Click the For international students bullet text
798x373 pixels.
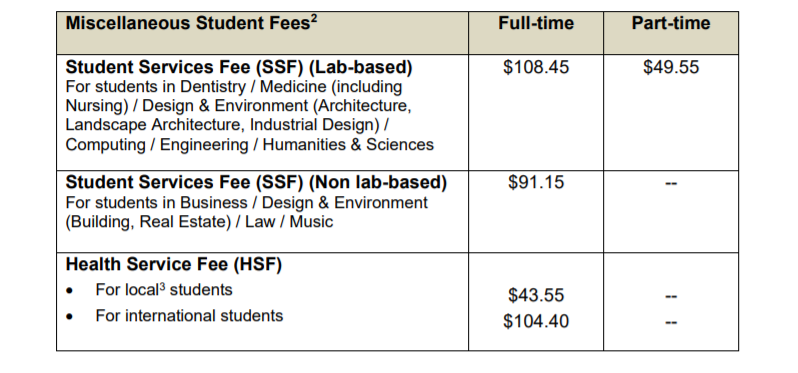[x=189, y=315]
